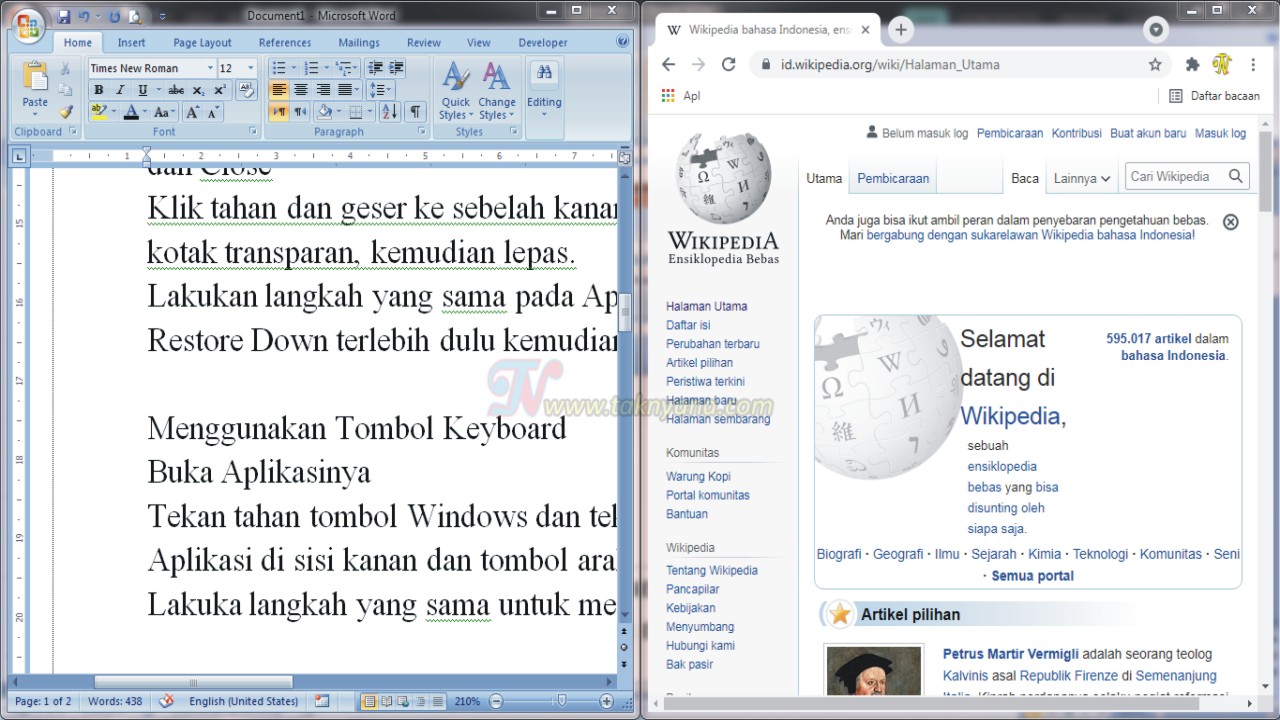The height and width of the screenshot is (720, 1280).
Task: Switch to Full Screen Reading view
Action: pos(386,701)
